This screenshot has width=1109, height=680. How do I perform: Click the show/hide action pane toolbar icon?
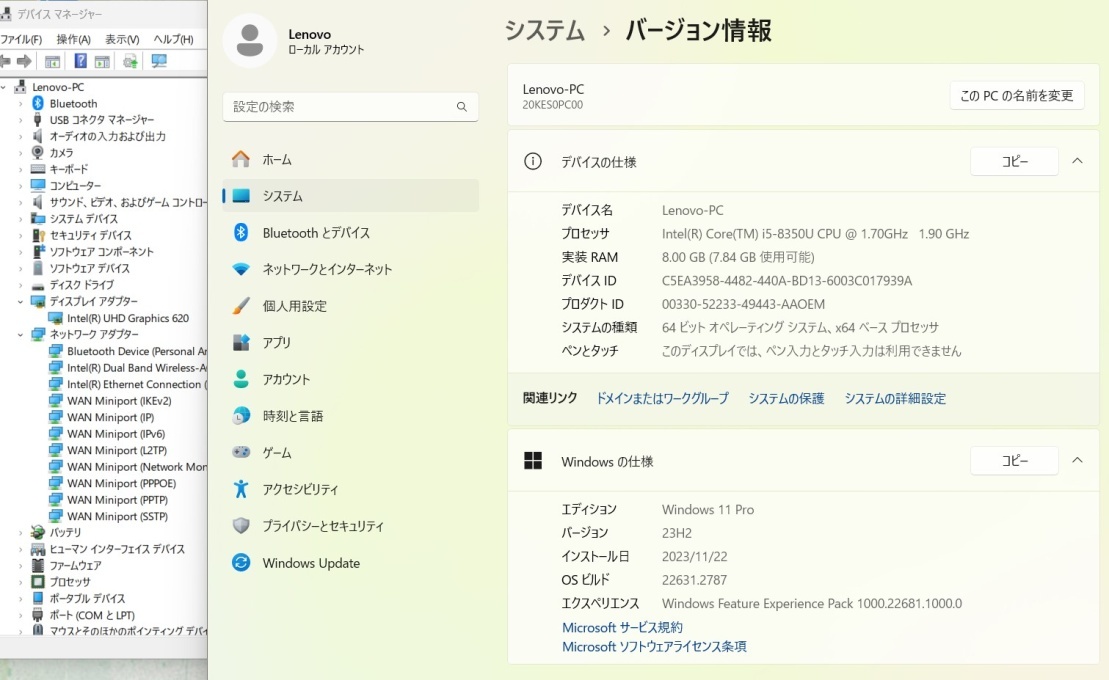tap(103, 62)
